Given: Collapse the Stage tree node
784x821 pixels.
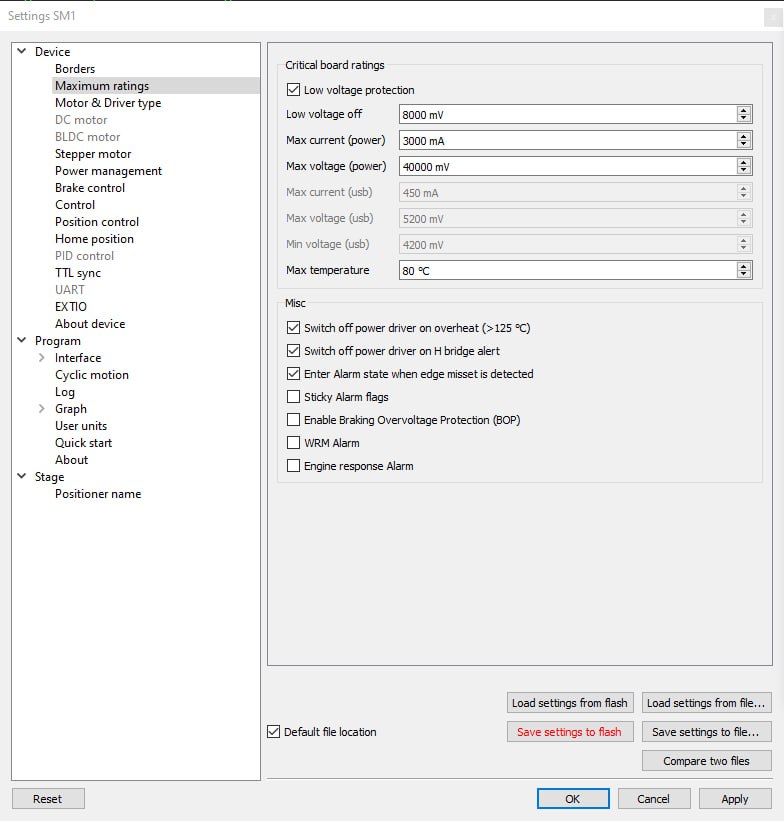Looking at the screenshot, I should click(22, 477).
